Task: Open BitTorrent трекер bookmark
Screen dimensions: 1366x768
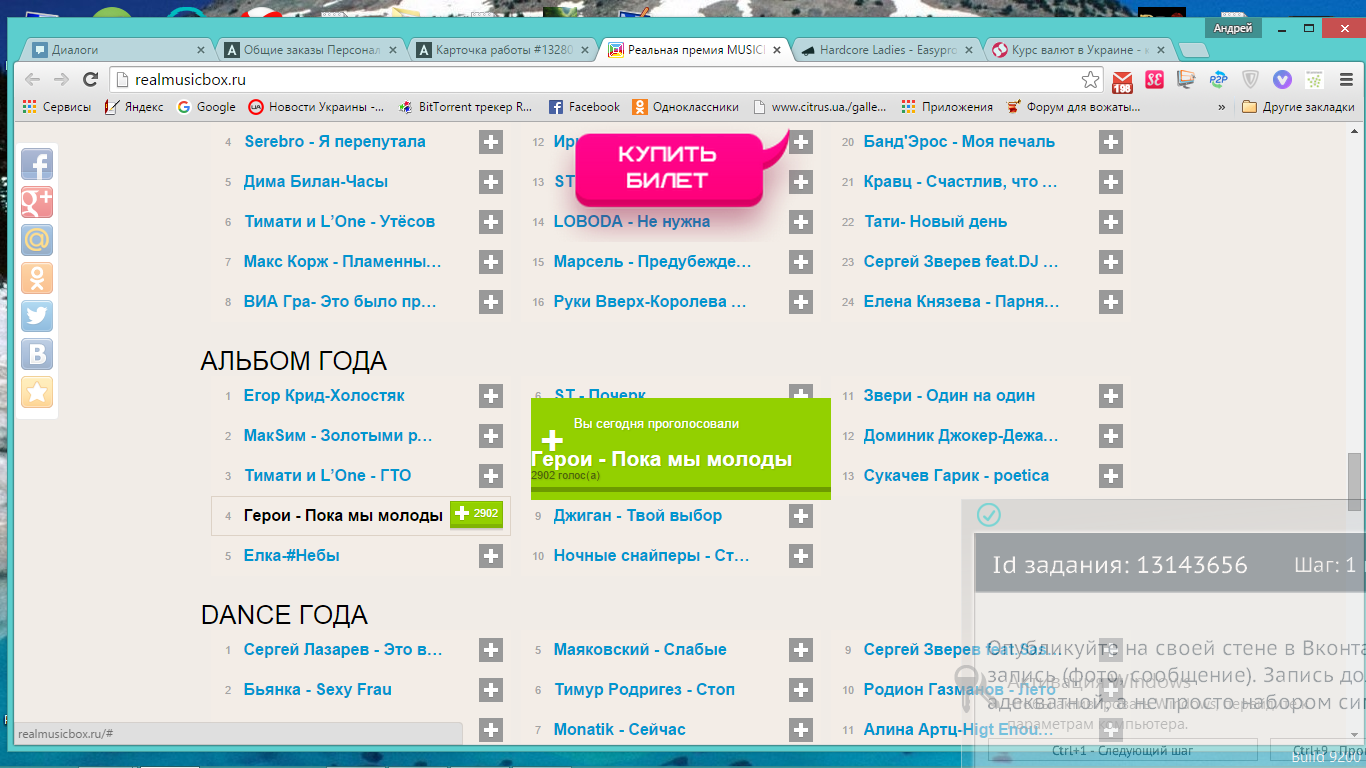Action: point(465,107)
